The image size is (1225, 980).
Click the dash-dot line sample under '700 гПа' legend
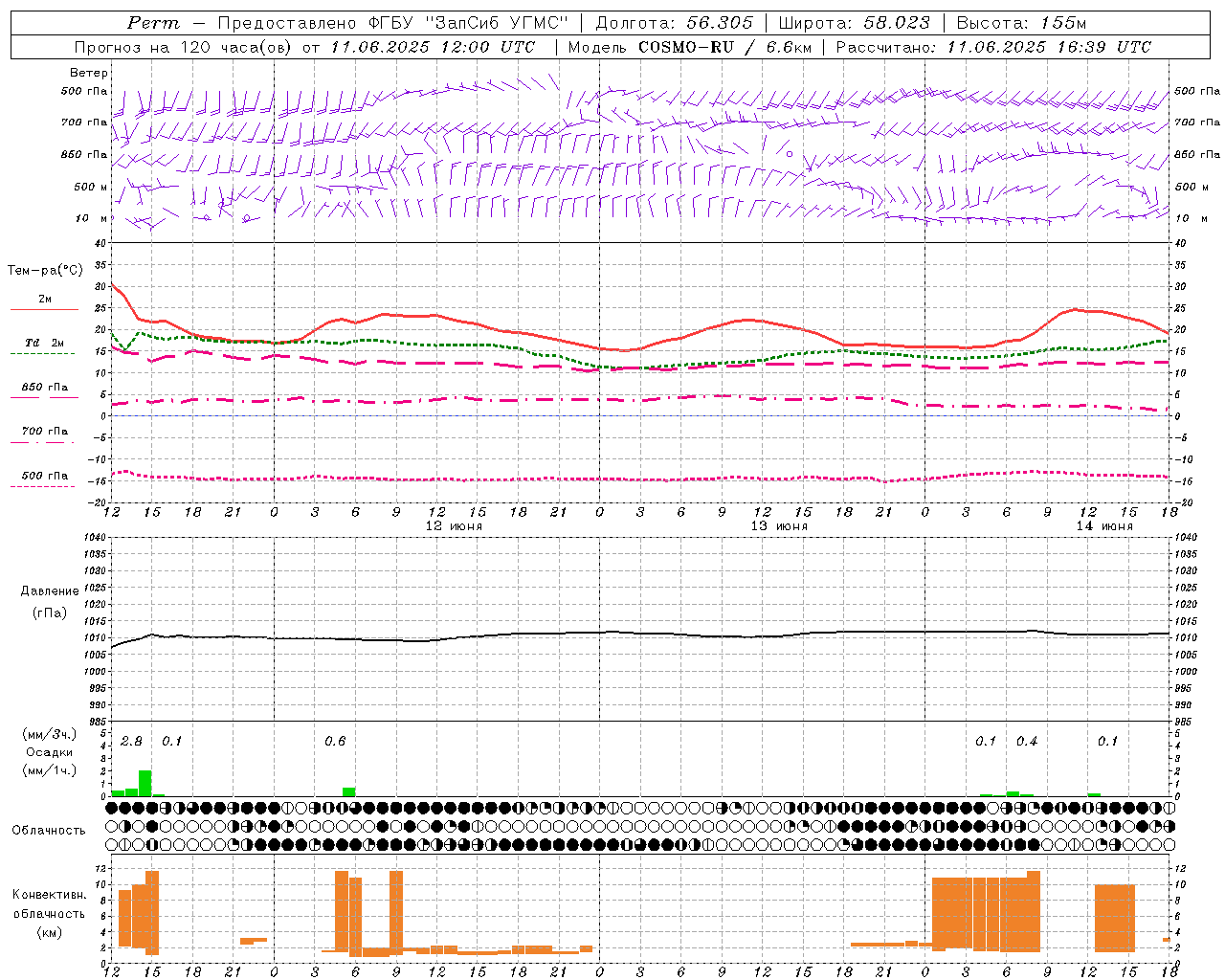(42, 442)
